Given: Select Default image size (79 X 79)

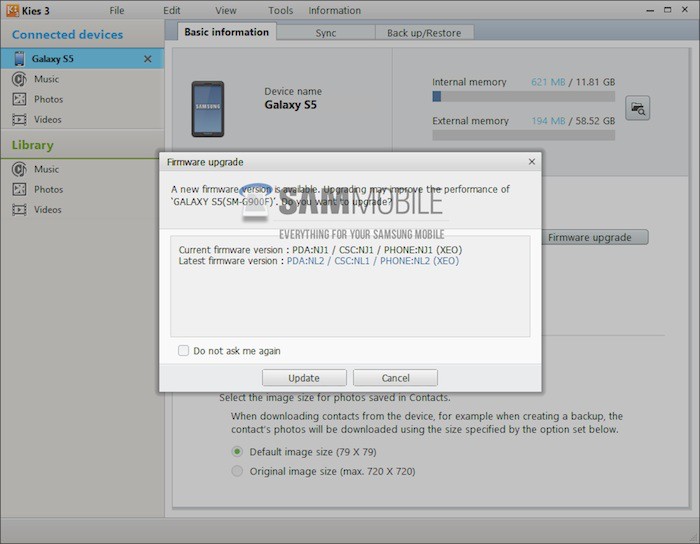Looking at the screenshot, I should point(238,452).
